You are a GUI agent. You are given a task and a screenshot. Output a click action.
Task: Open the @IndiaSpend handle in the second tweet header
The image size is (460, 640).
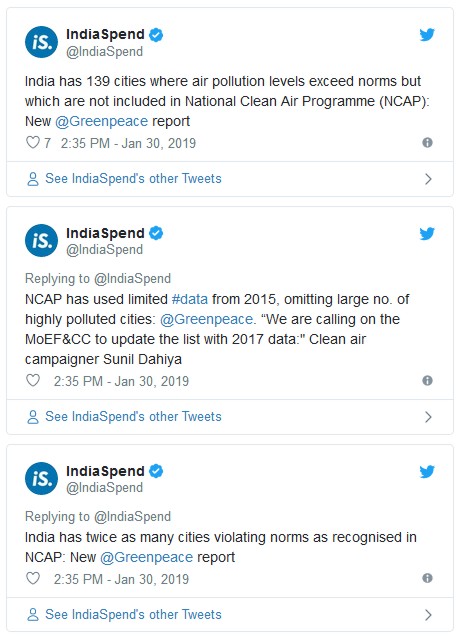point(104,249)
